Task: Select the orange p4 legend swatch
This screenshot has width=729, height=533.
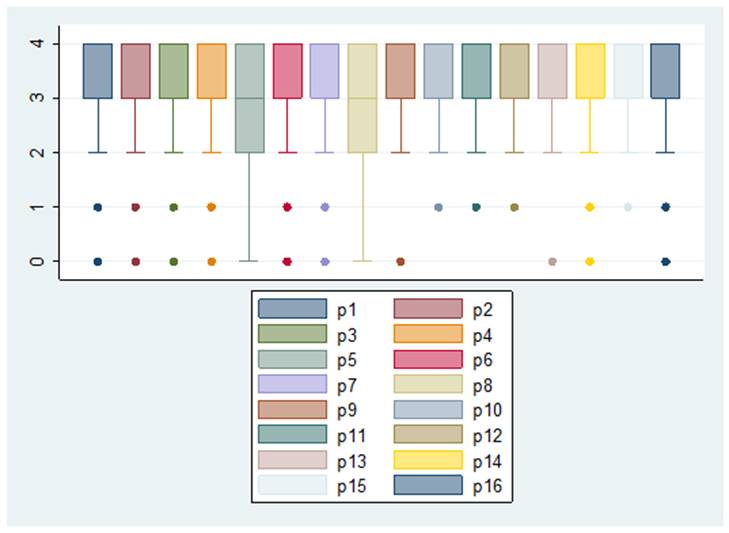Action: (428, 333)
